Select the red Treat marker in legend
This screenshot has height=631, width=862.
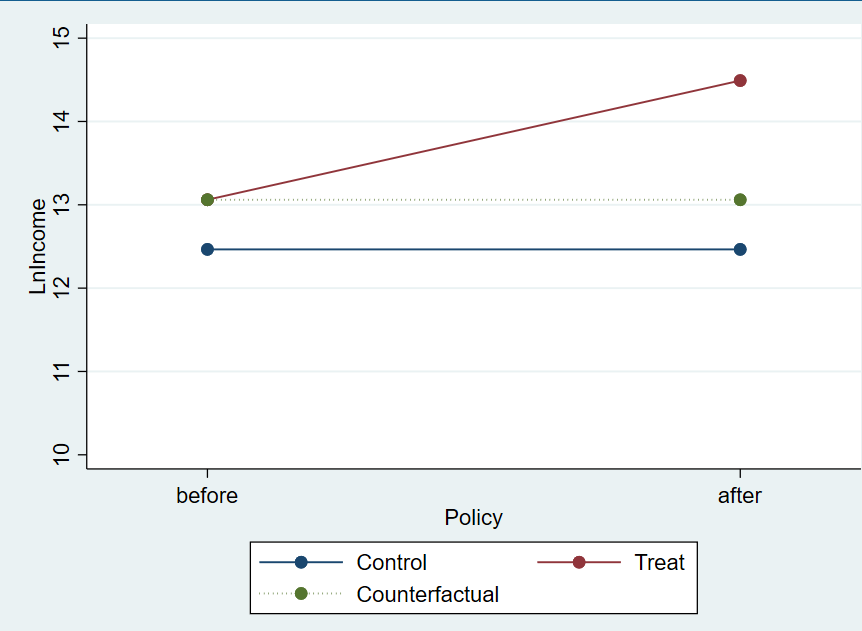(579, 563)
